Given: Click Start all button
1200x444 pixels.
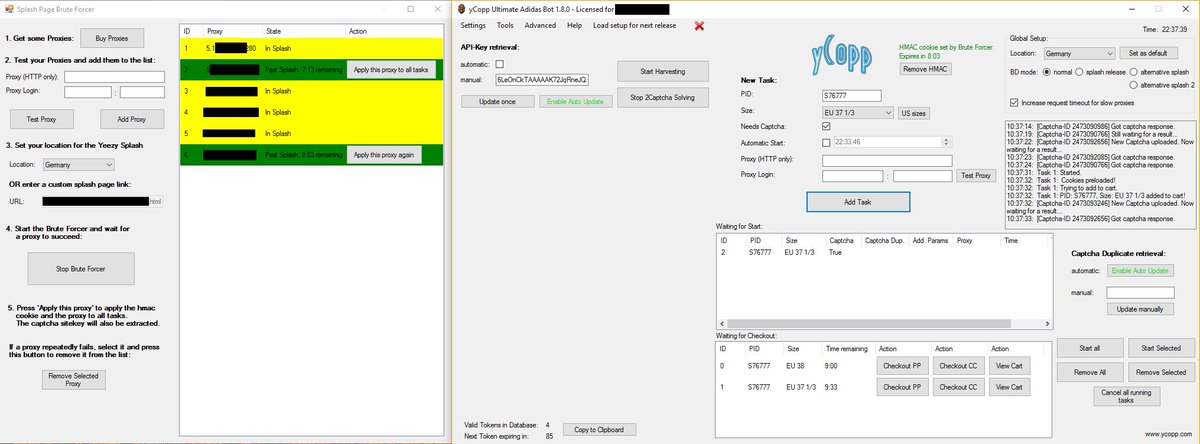Looking at the screenshot, I should click(1090, 348).
